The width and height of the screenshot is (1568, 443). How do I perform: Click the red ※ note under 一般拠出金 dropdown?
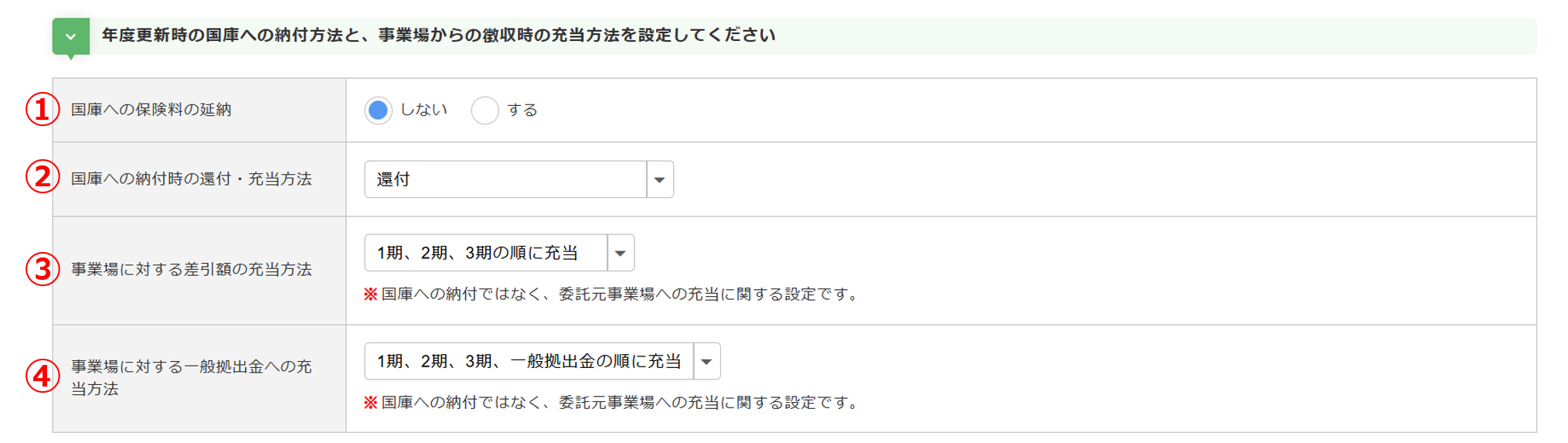pyautogui.click(x=612, y=403)
